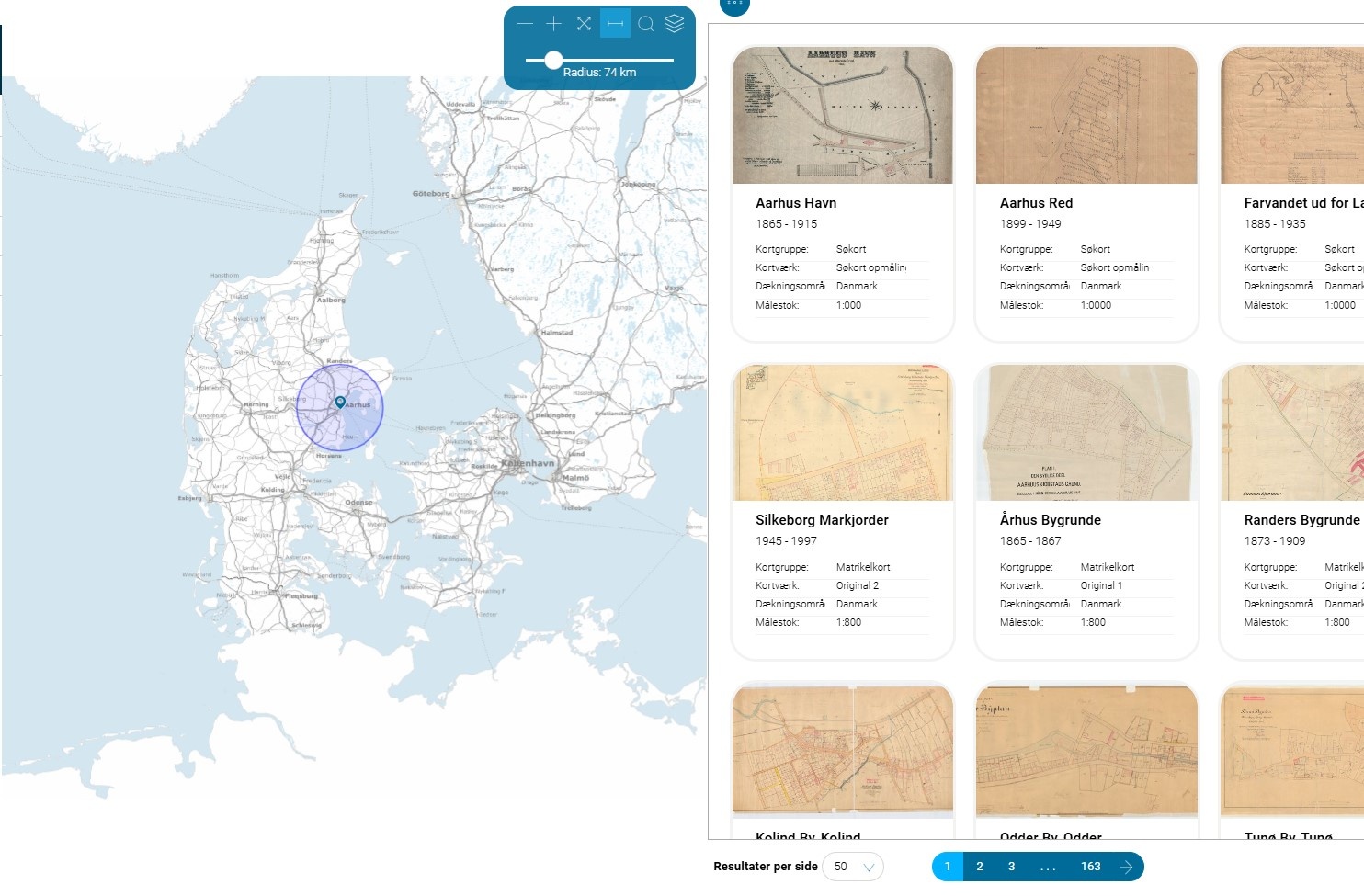Click København label on the map

click(x=528, y=463)
